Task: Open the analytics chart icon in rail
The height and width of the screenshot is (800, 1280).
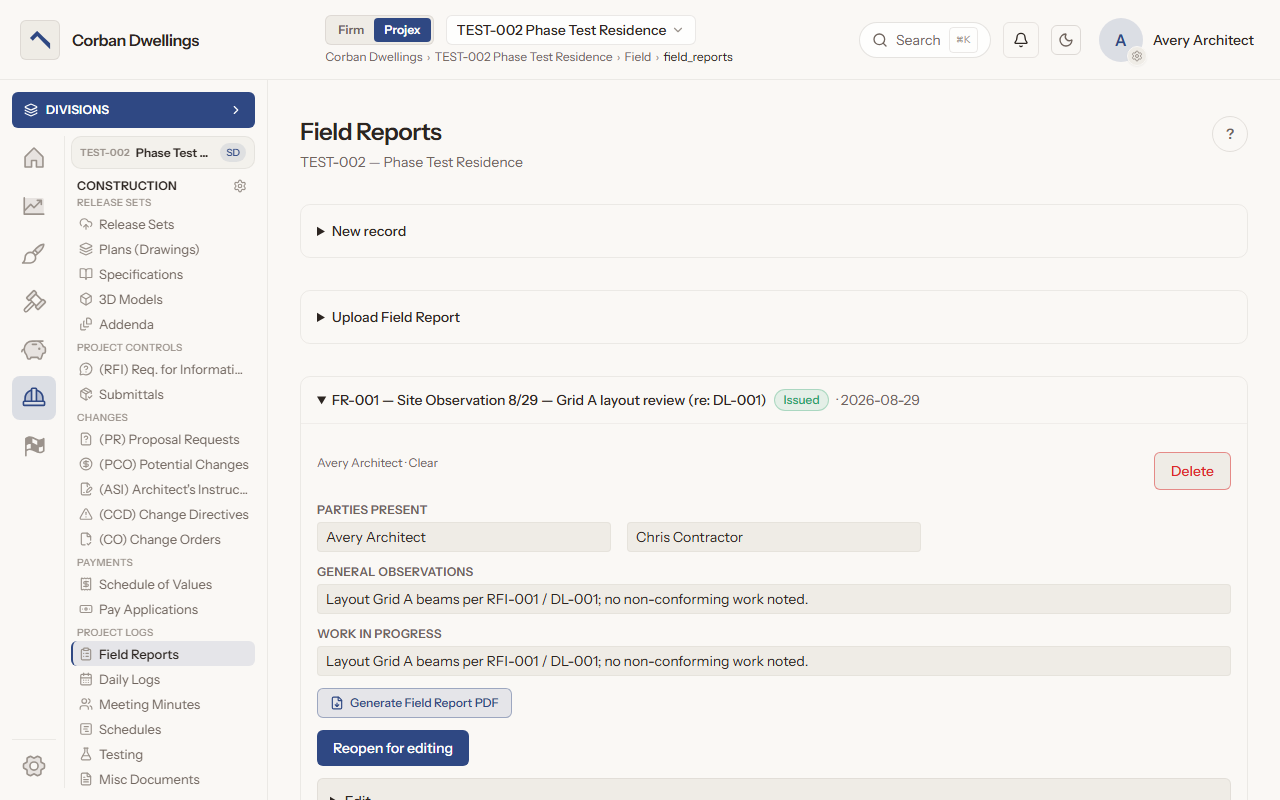Action: (x=34, y=206)
